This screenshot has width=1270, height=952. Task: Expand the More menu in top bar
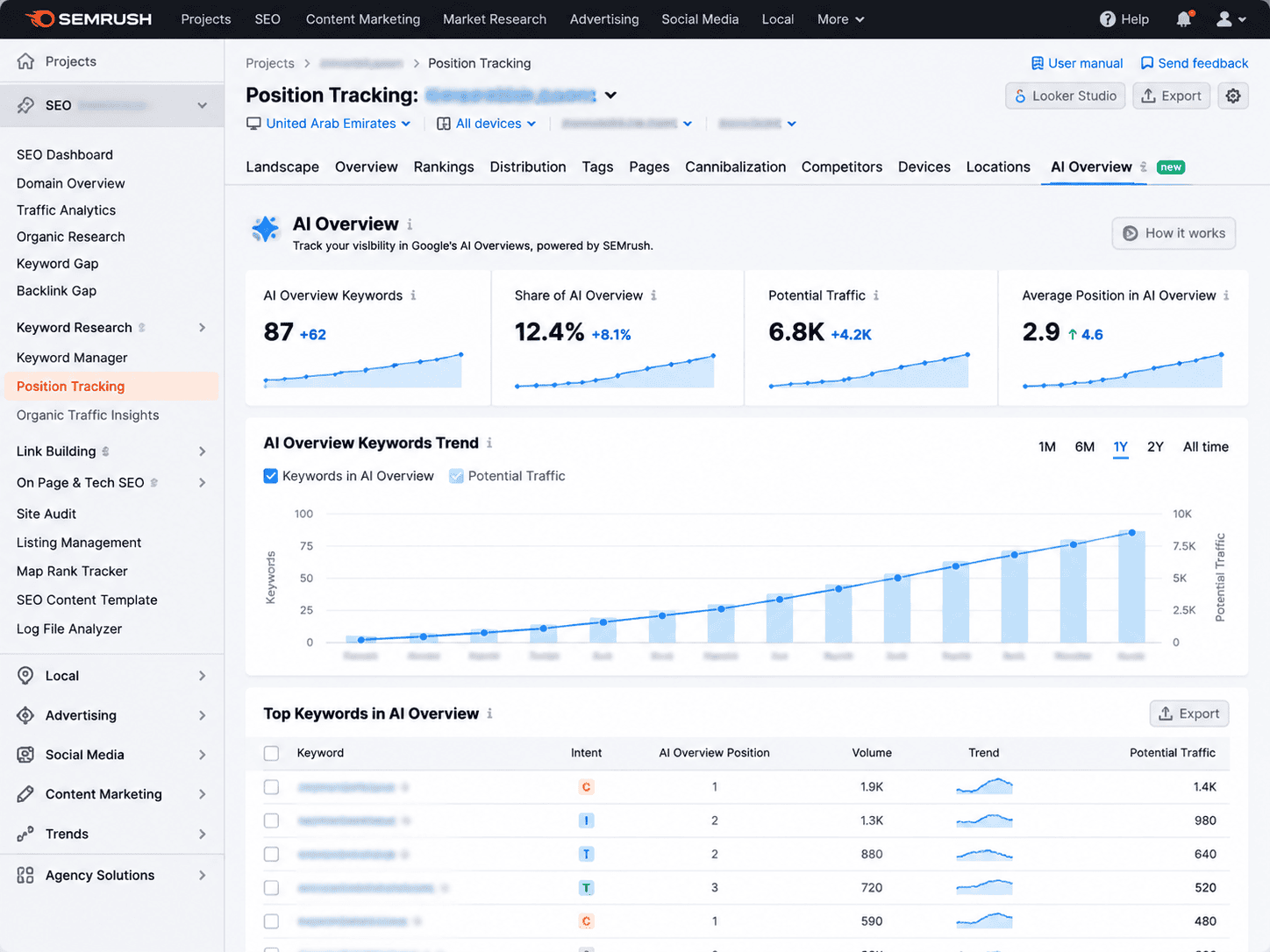[840, 19]
